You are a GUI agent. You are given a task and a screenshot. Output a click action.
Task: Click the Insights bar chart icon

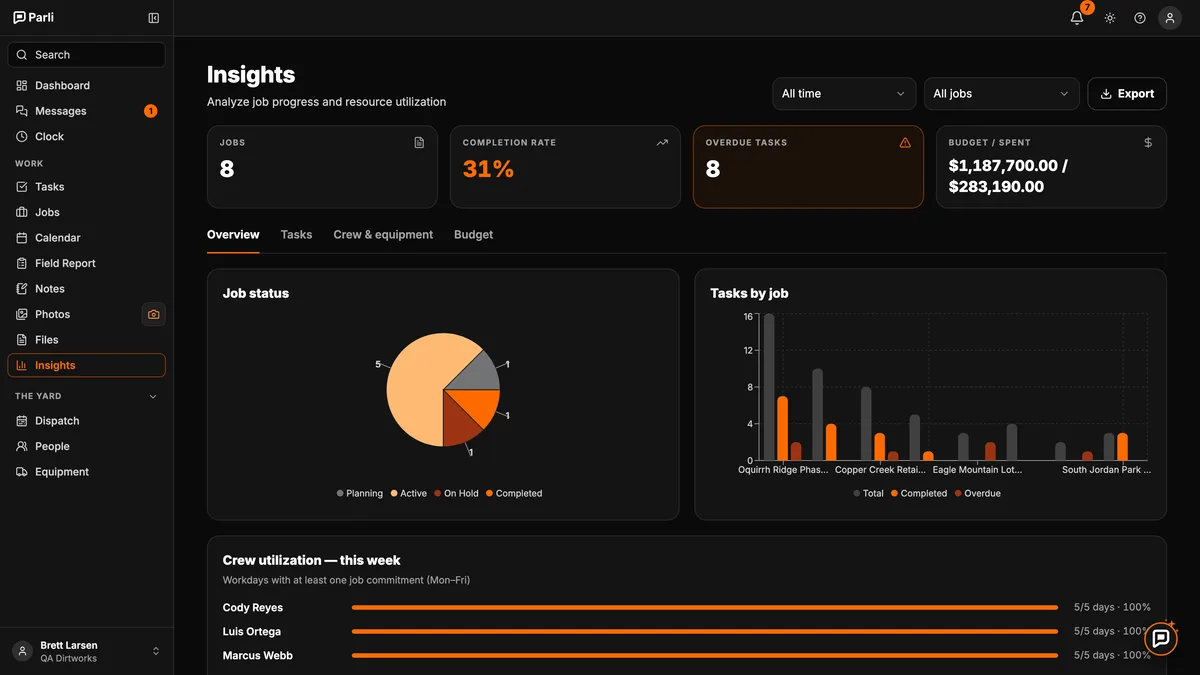point(22,366)
